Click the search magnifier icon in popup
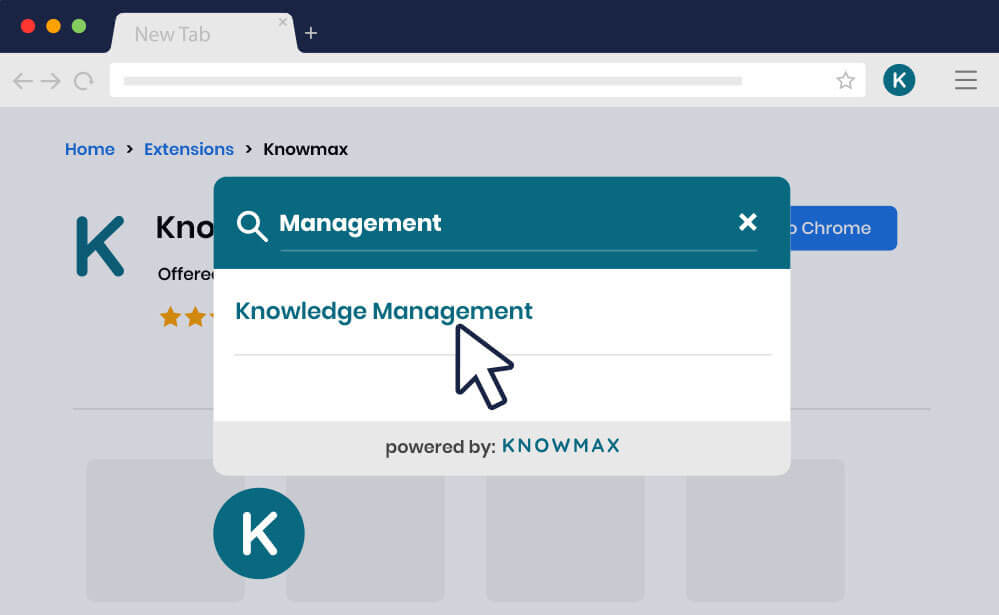The height and width of the screenshot is (615, 999). tap(252, 226)
